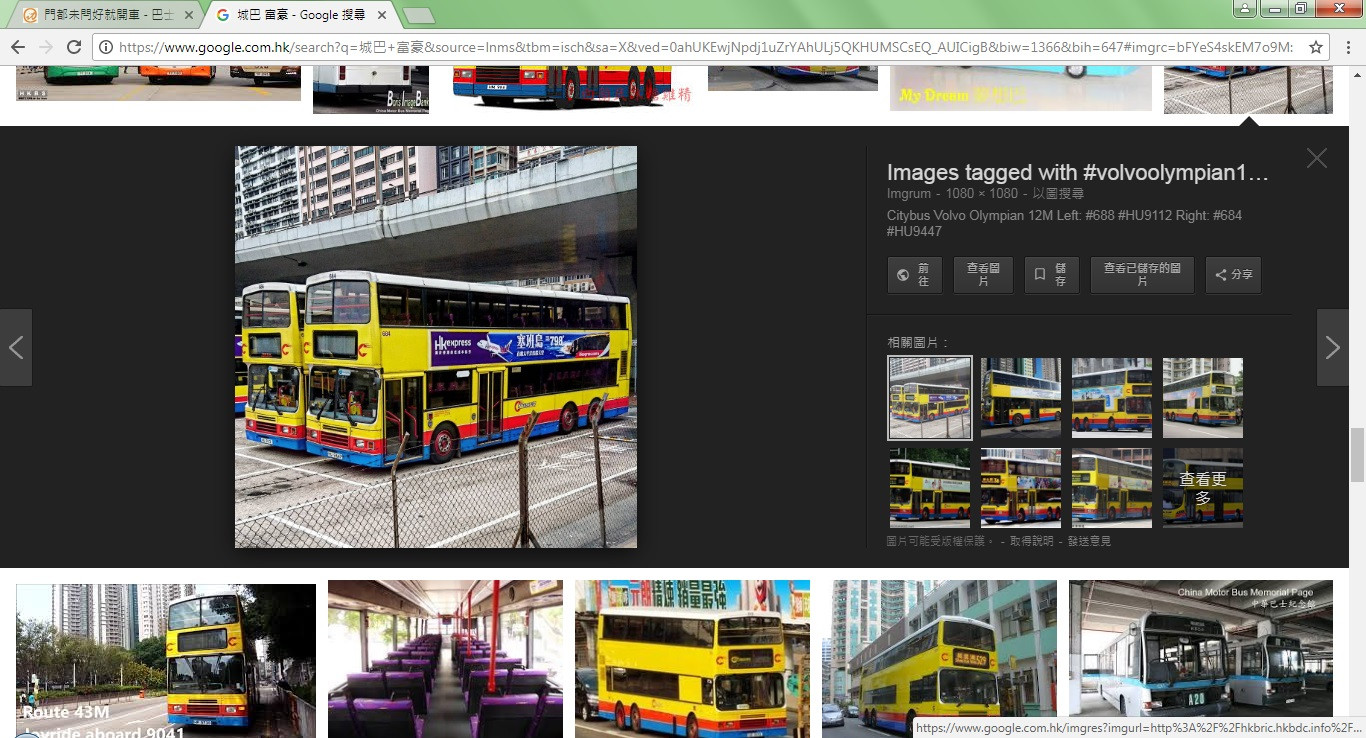Share the image with the 分享 button
The height and width of the screenshot is (738, 1366).
[1233, 275]
